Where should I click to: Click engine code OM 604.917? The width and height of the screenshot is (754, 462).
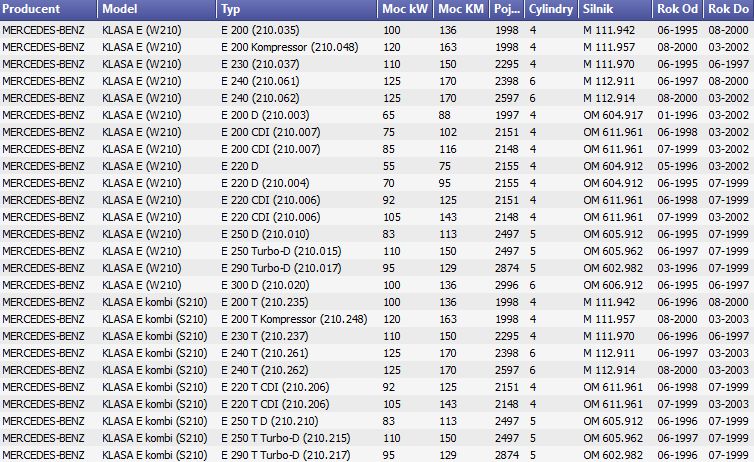pyautogui.click(x=613, y=115)
